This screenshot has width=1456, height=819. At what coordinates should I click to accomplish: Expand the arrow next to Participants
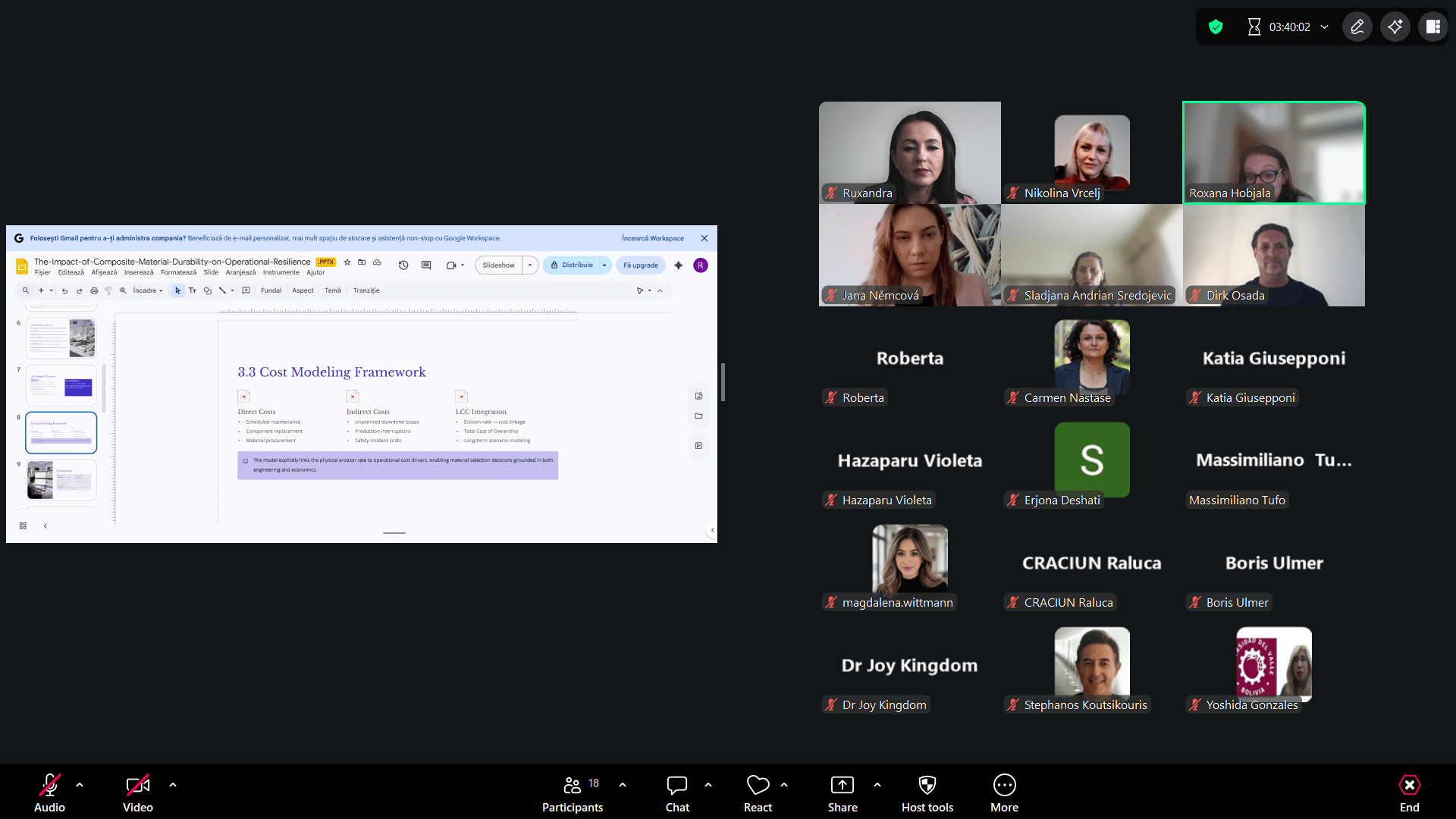(x=623, y=785)
